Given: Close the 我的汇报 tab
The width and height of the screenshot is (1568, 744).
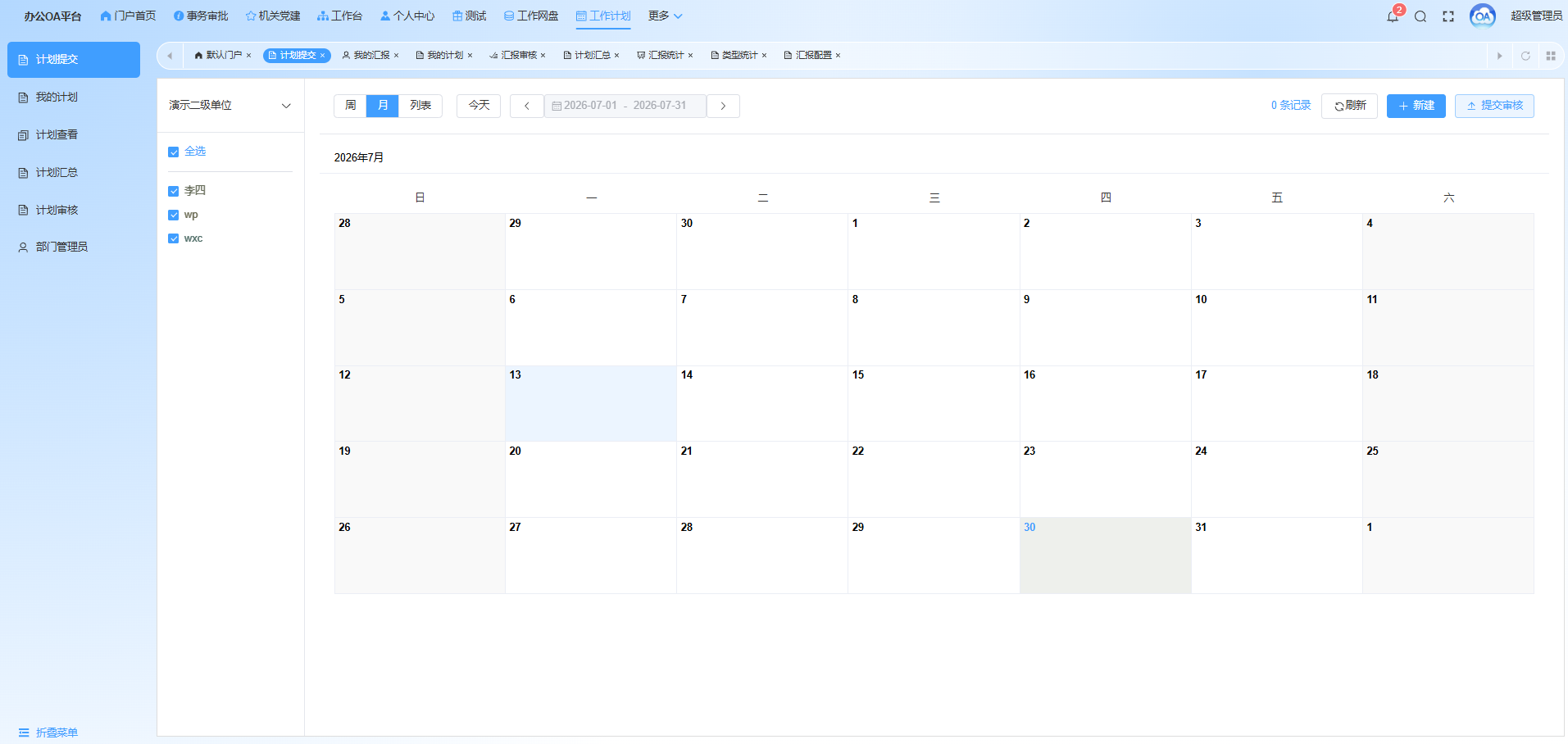Looking at the screenshot, I should point(396,56).
